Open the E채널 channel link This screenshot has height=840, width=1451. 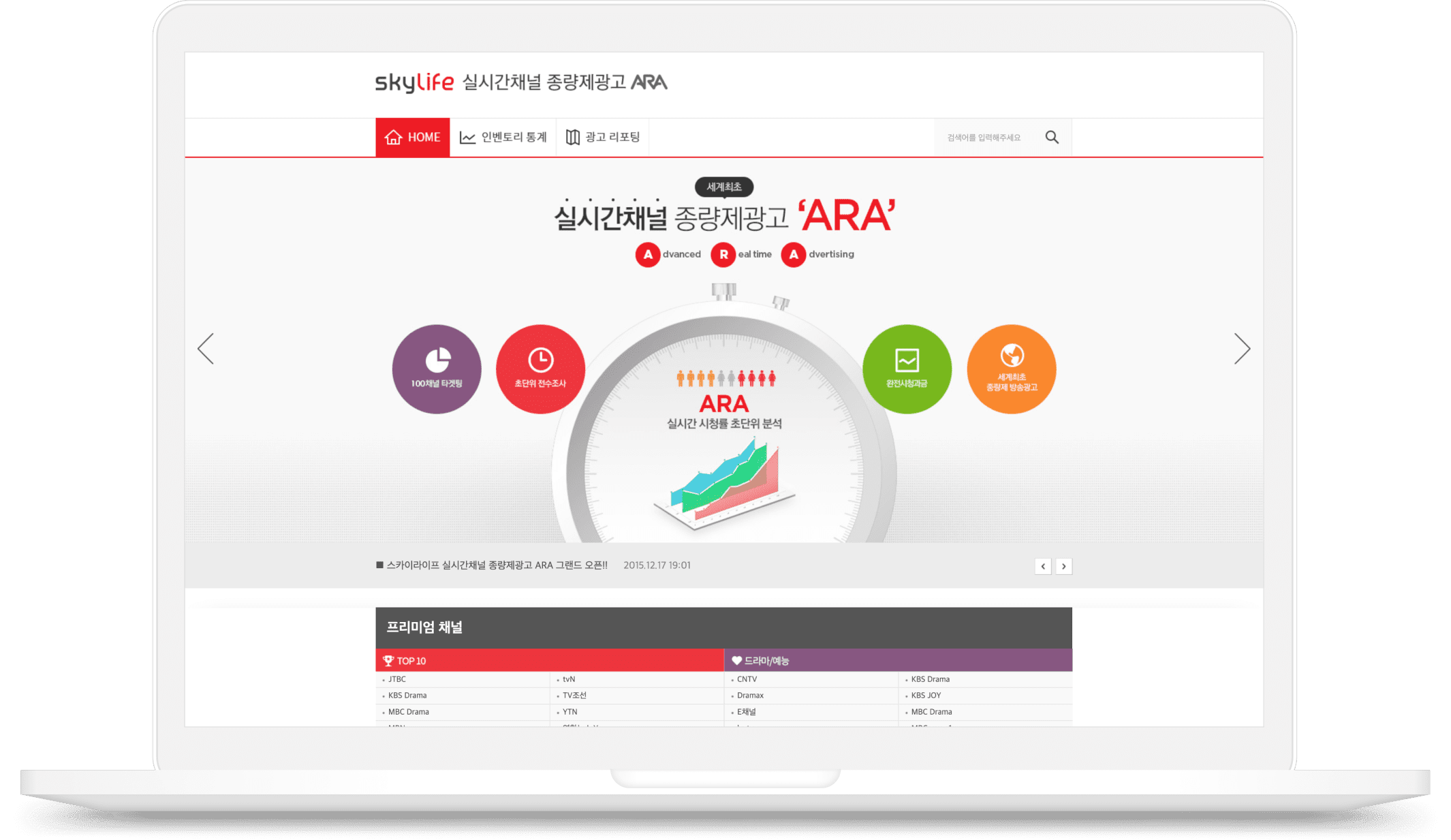pyautogui.click(x=747, y=712)
